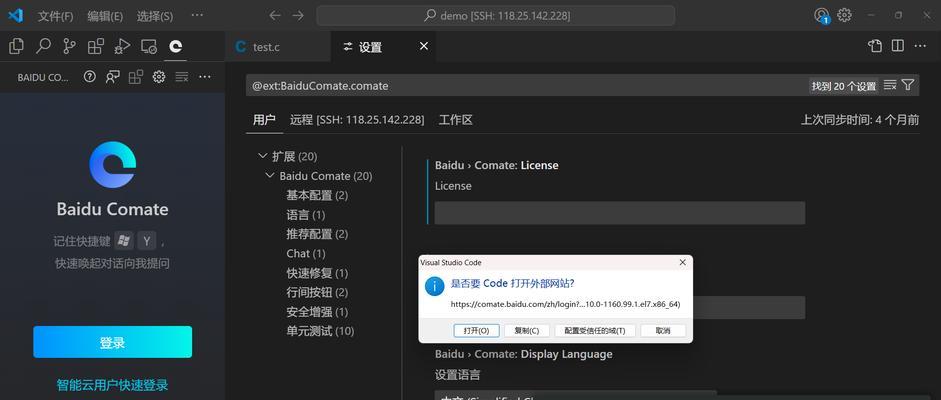Close the 设置 tab

[424, 46]
